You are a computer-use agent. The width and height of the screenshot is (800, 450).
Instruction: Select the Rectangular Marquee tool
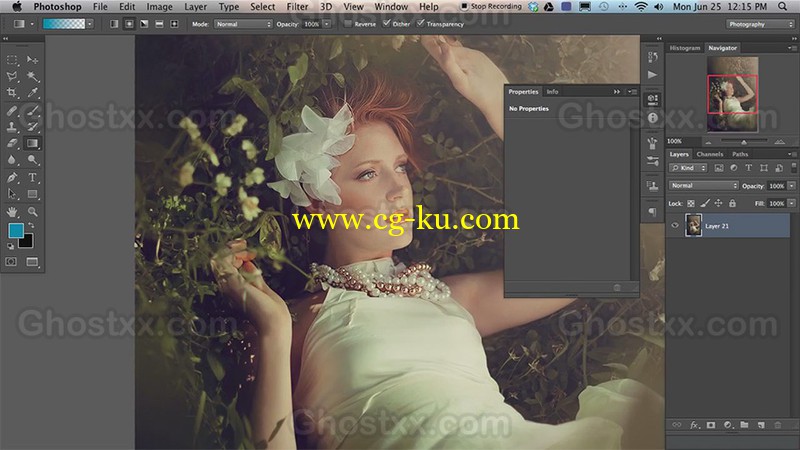12,60
